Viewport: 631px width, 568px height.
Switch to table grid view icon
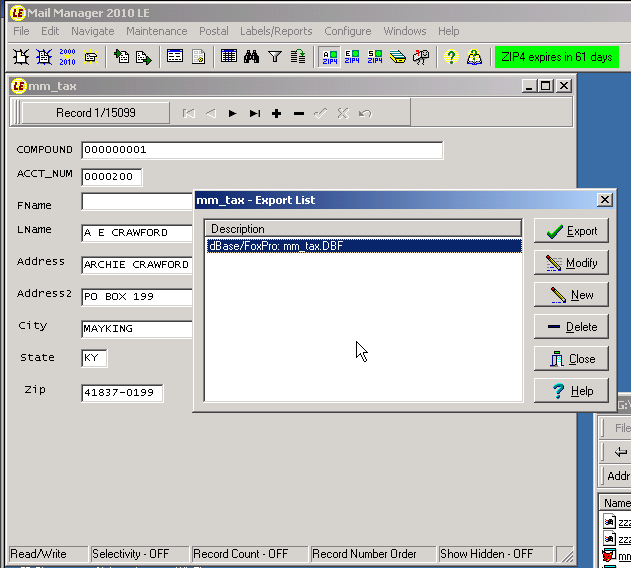(x=229, y=57)
